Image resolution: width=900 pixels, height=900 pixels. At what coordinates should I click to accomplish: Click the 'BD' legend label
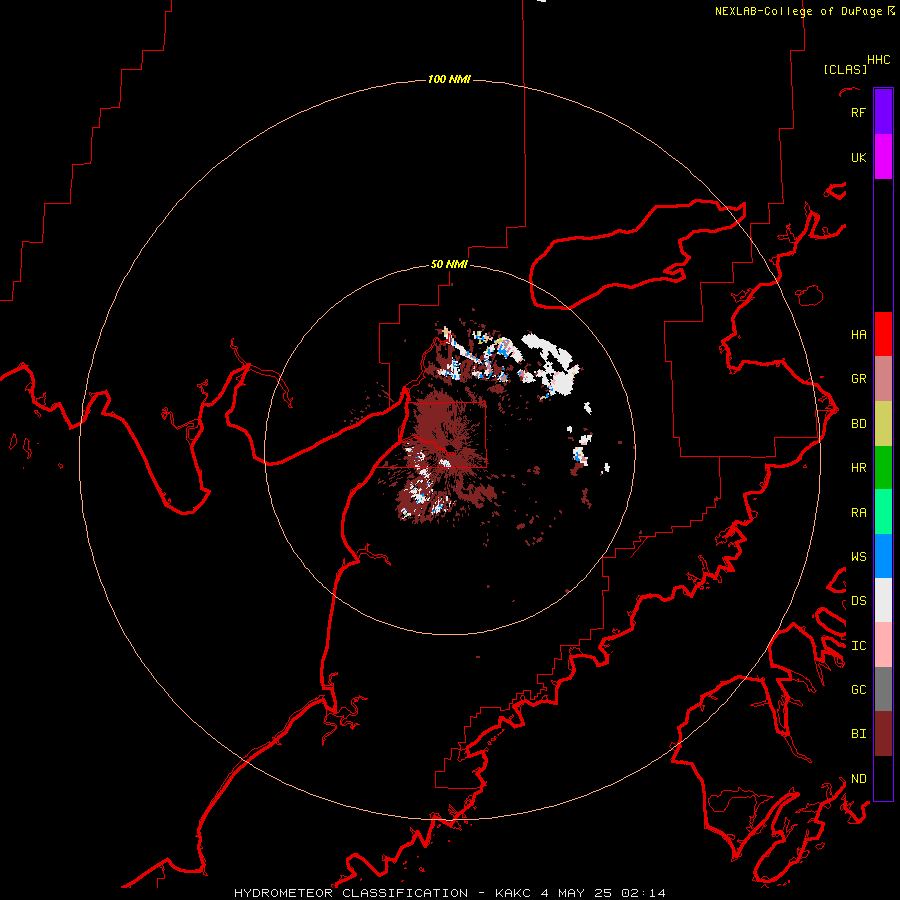click(858, 424)
